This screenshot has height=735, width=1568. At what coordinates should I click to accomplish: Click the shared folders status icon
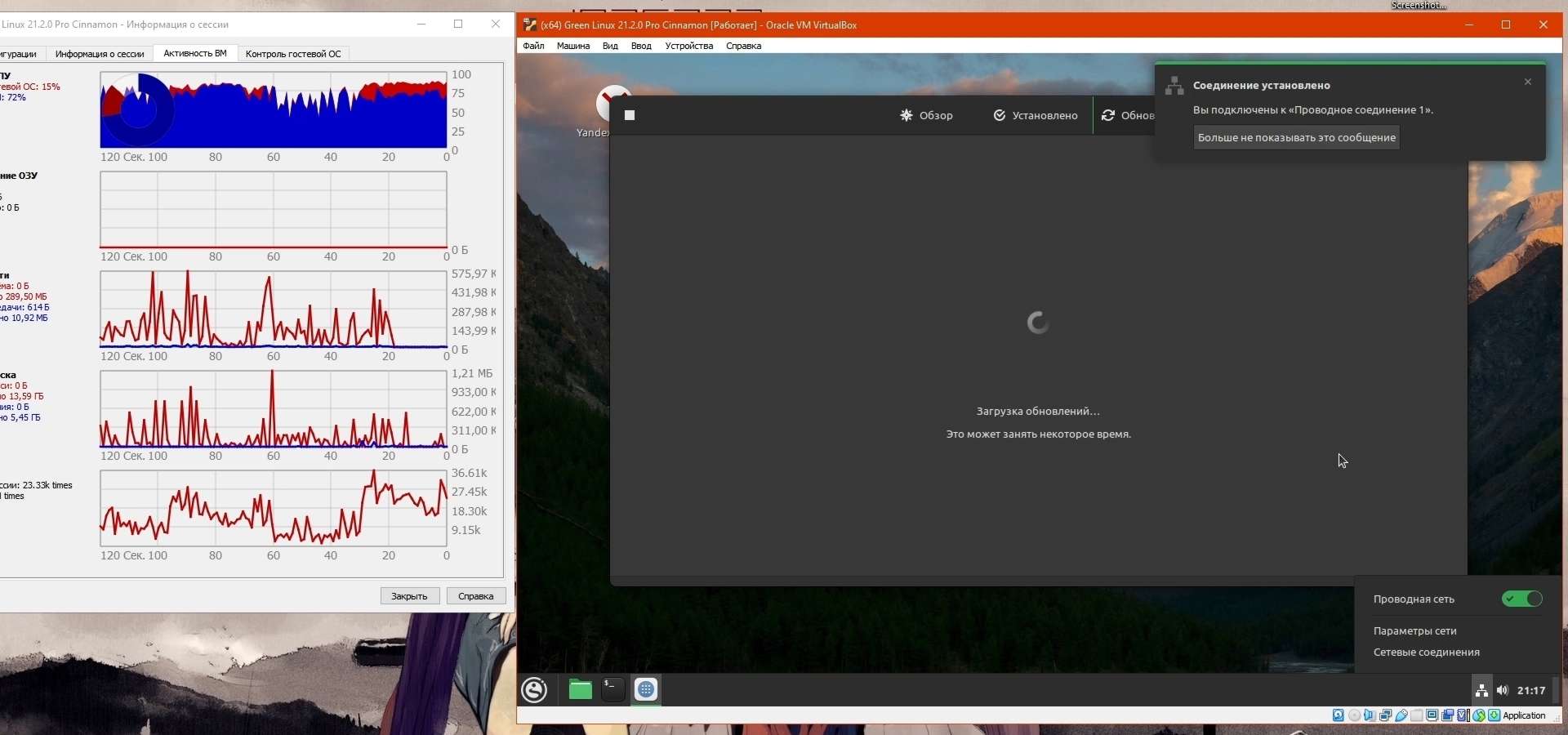[x=1417, y=715]
